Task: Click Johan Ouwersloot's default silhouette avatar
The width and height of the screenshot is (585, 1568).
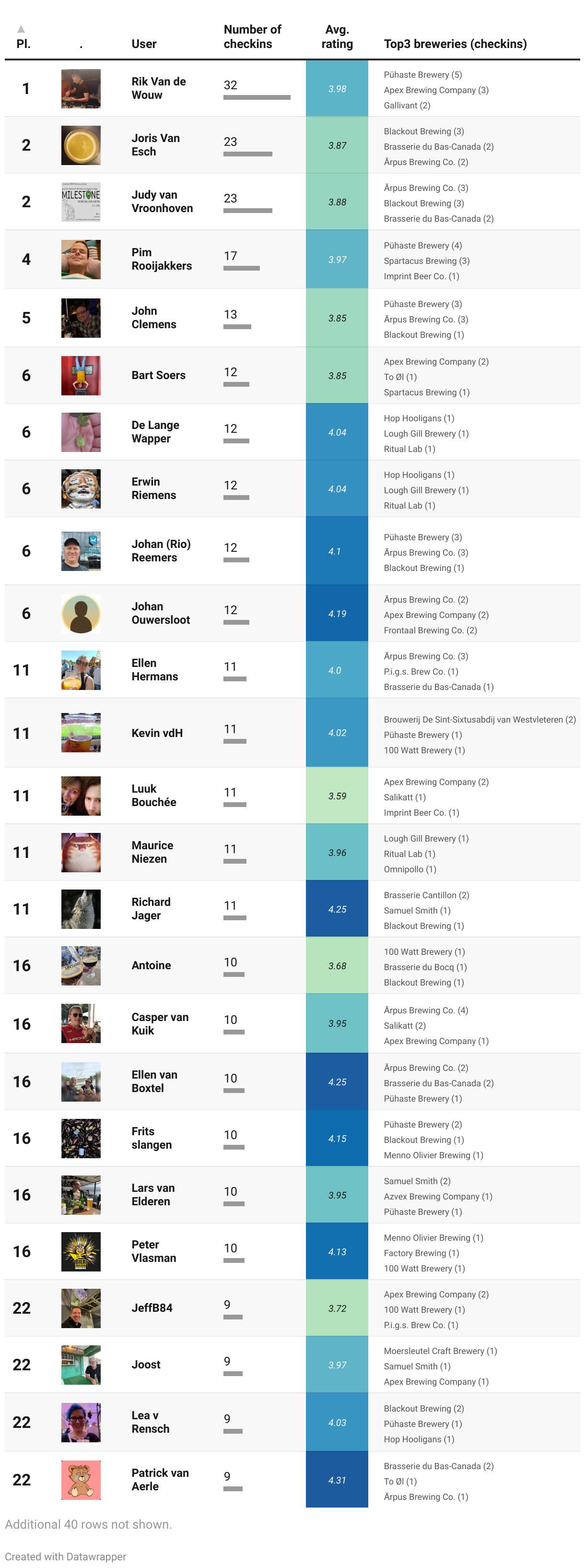Action: click(x=81, y=614)
